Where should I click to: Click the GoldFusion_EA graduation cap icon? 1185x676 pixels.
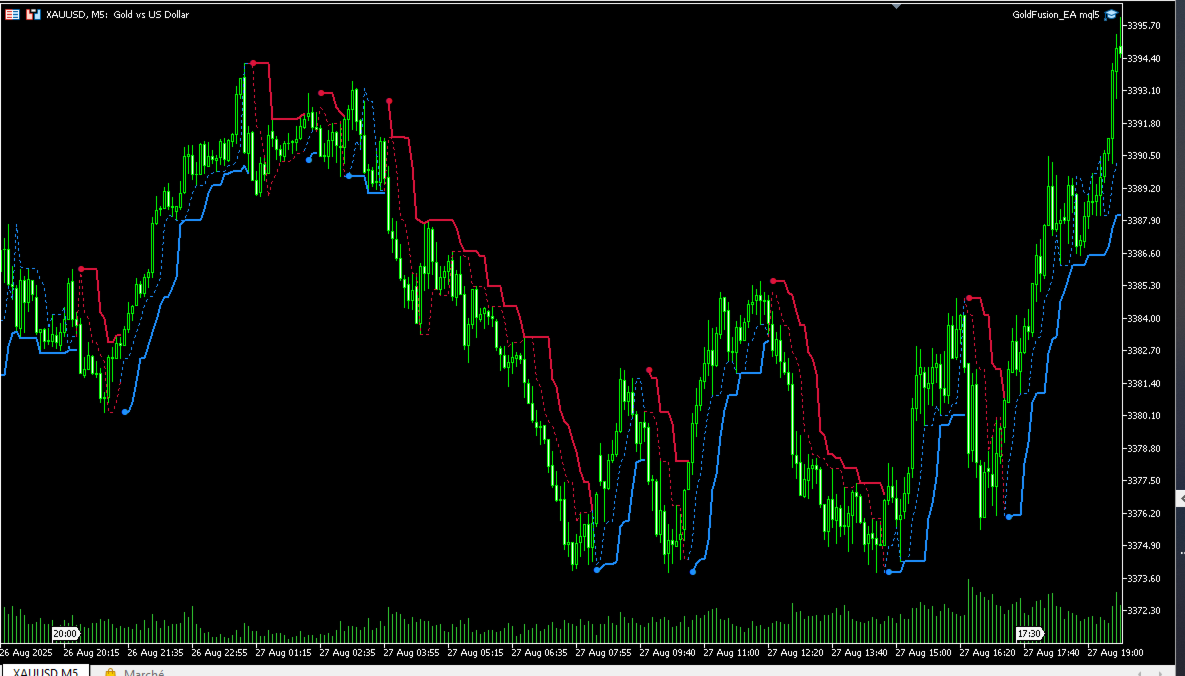coord(1111,14)
